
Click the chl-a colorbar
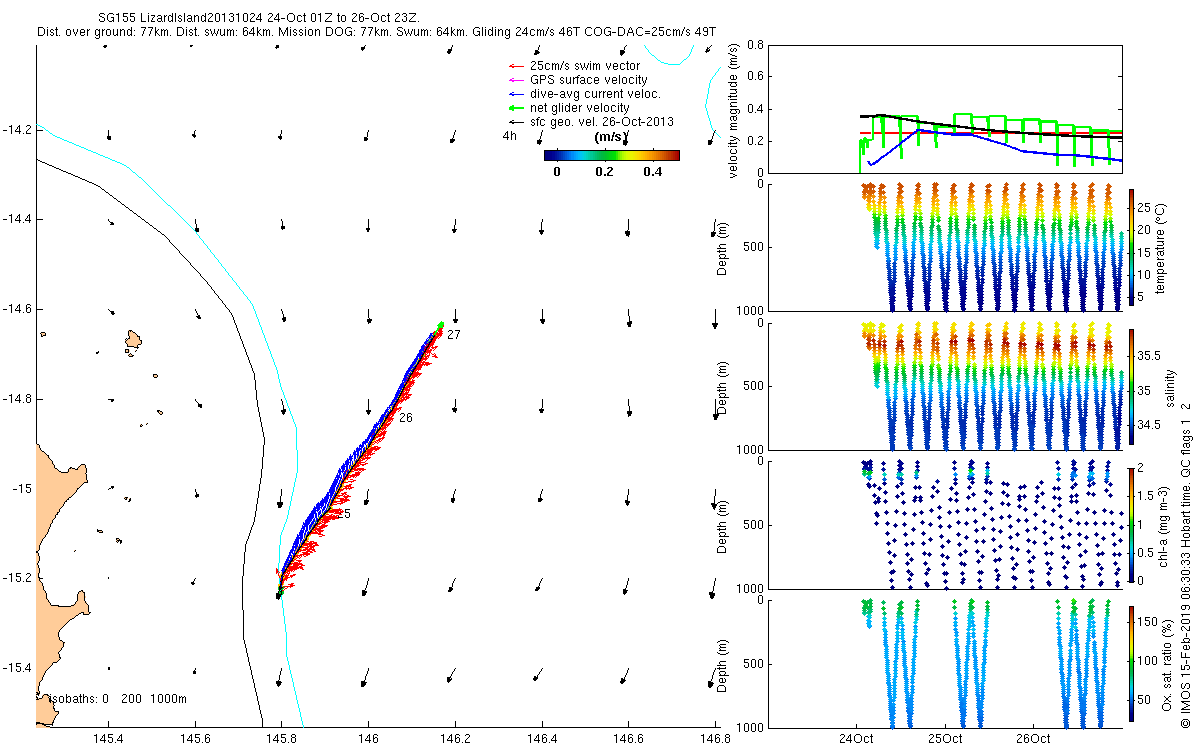pyautogui.click(x=1131, y=524)
